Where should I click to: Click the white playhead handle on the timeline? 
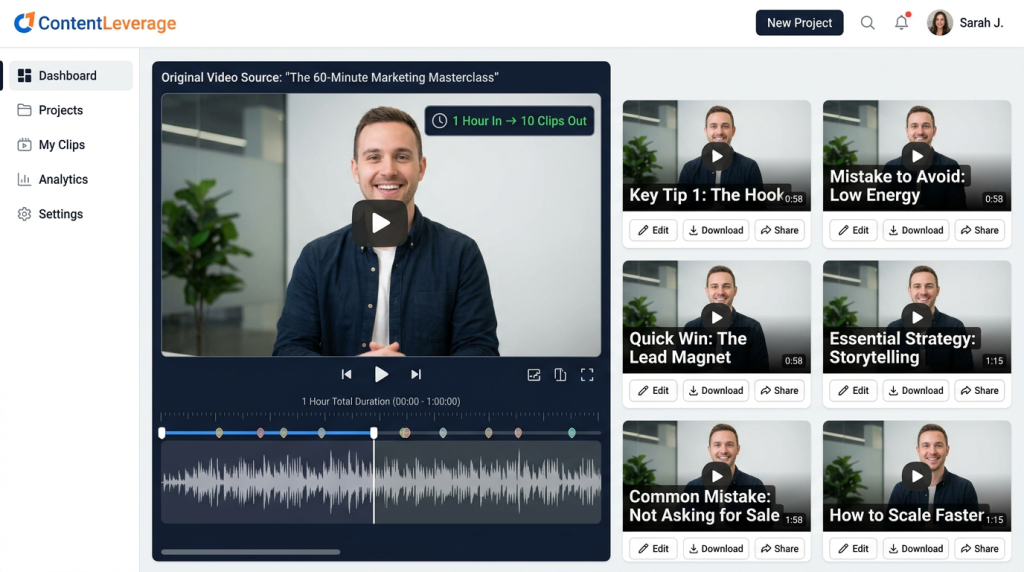click(374, 433)
